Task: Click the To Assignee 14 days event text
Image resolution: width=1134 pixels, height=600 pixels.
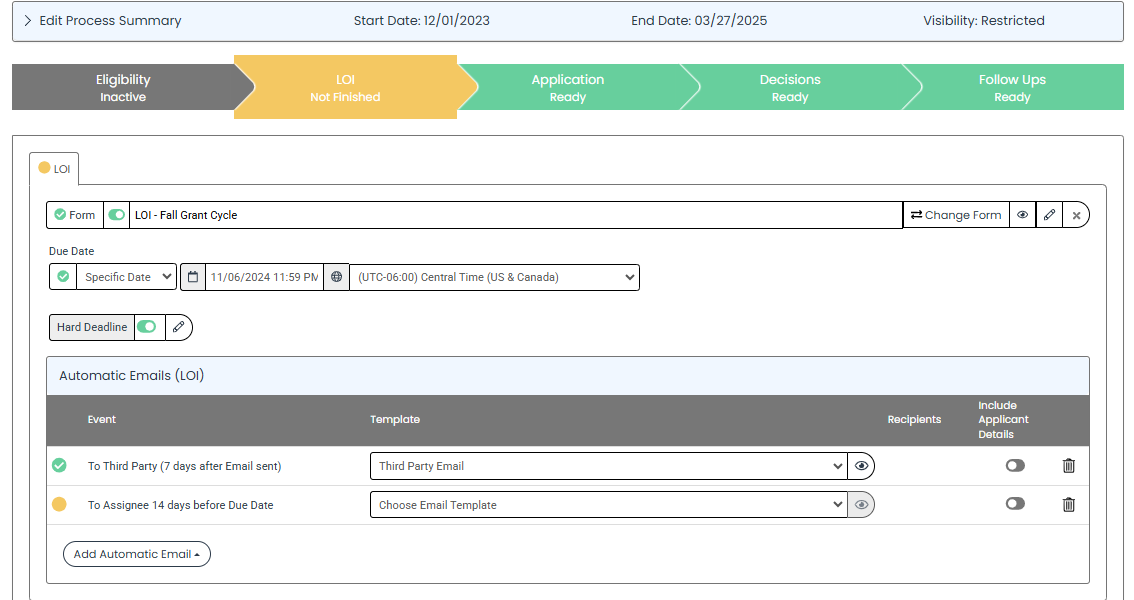Action: (x=181, y=505)
